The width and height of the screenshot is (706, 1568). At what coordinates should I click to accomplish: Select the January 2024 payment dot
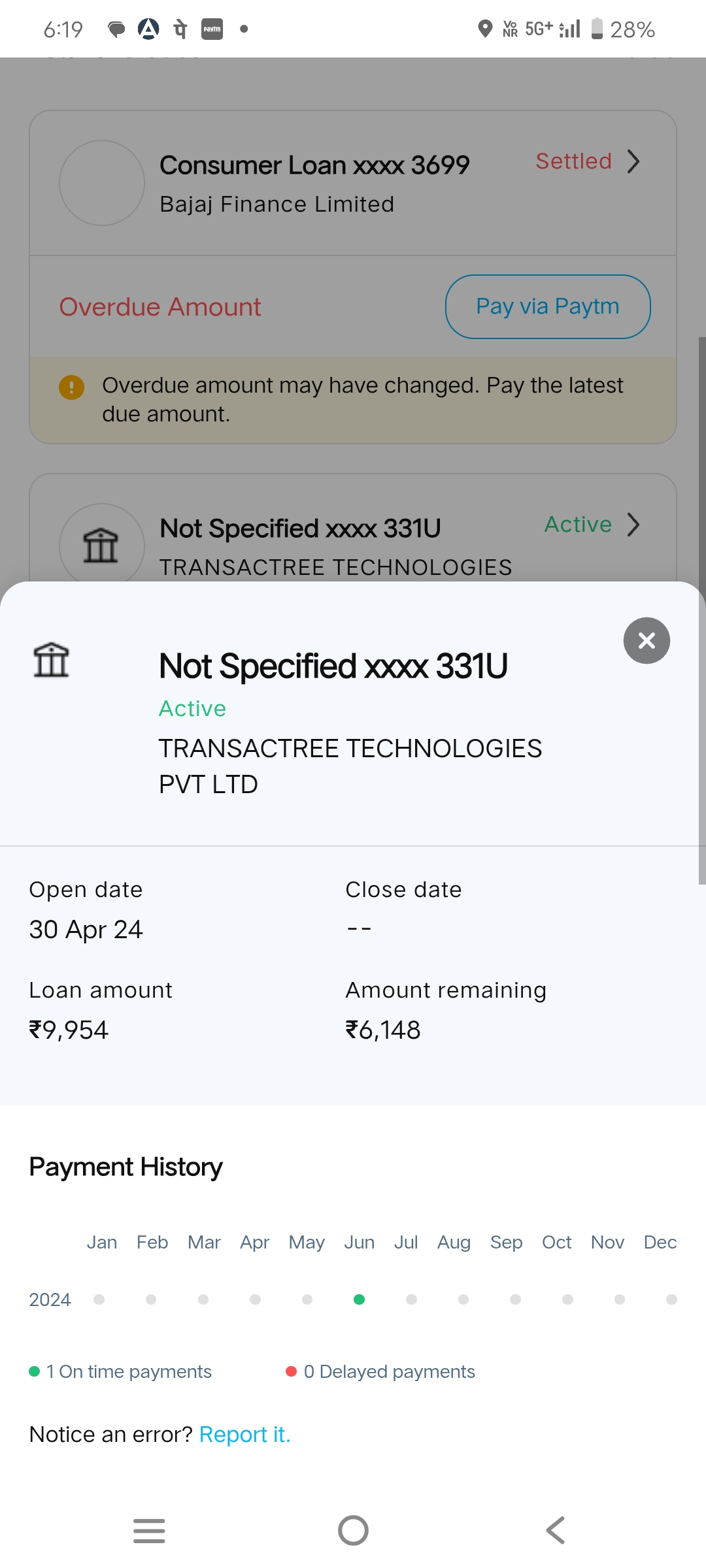99,1299
